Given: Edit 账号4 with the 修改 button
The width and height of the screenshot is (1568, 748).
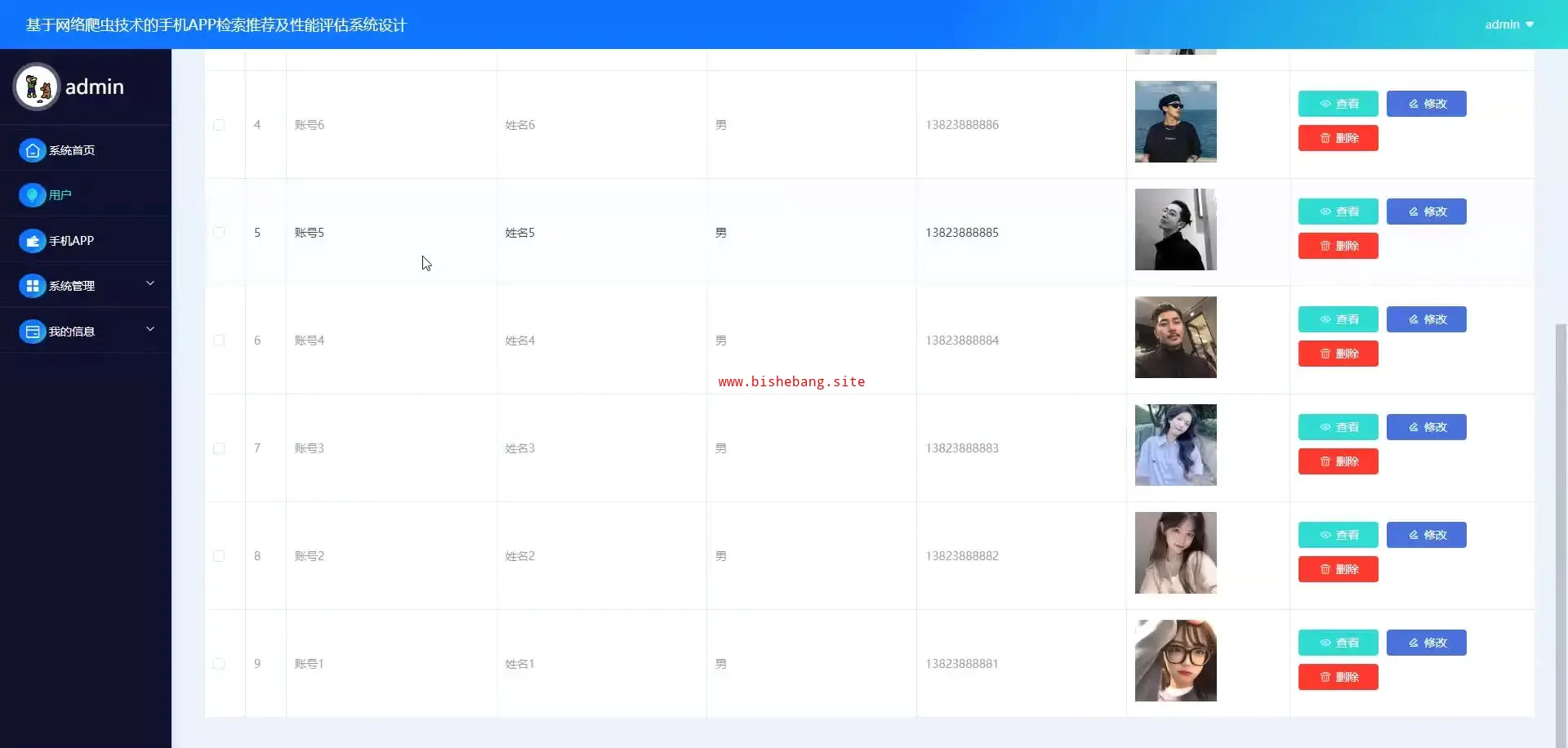Looking at the screenshot, I should click(1427, 319).
